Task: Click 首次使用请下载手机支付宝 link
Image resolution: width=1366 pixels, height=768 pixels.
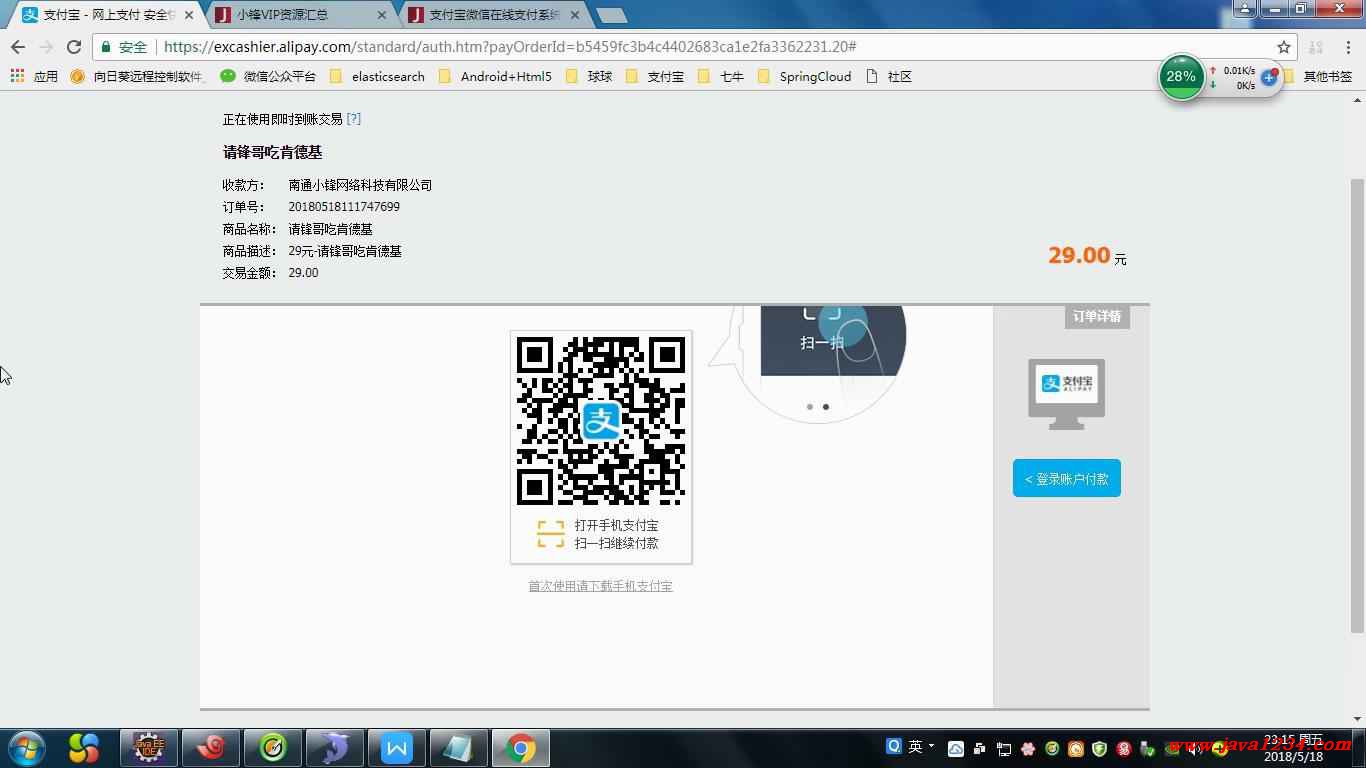Action: tap(600, 586)
